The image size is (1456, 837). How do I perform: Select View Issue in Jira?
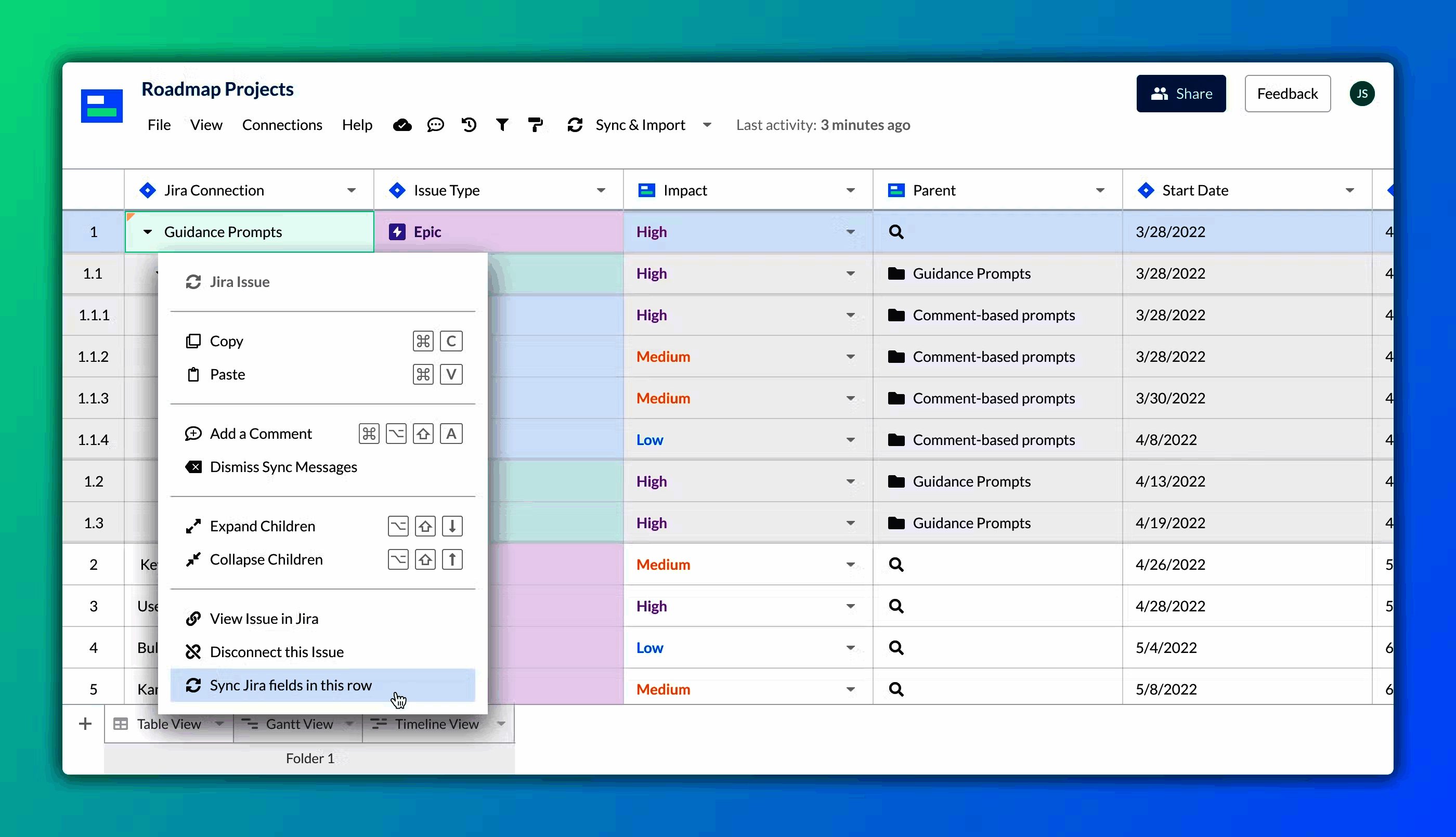322,619
